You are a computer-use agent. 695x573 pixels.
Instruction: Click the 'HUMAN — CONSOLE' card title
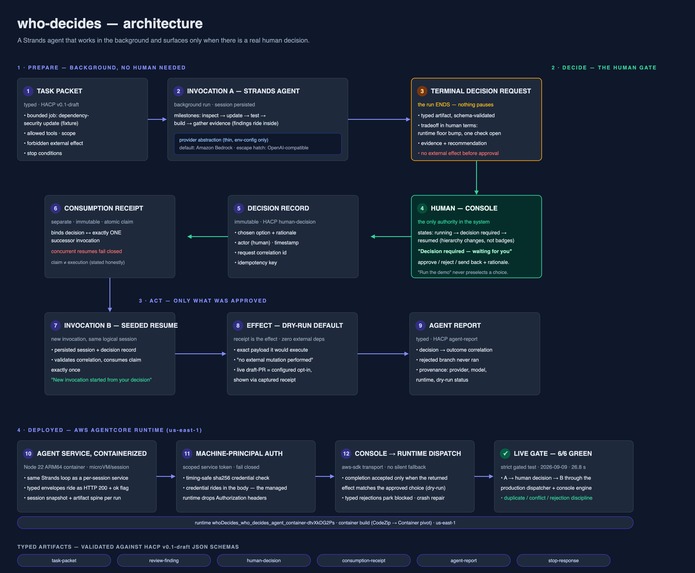coord(464,208)
